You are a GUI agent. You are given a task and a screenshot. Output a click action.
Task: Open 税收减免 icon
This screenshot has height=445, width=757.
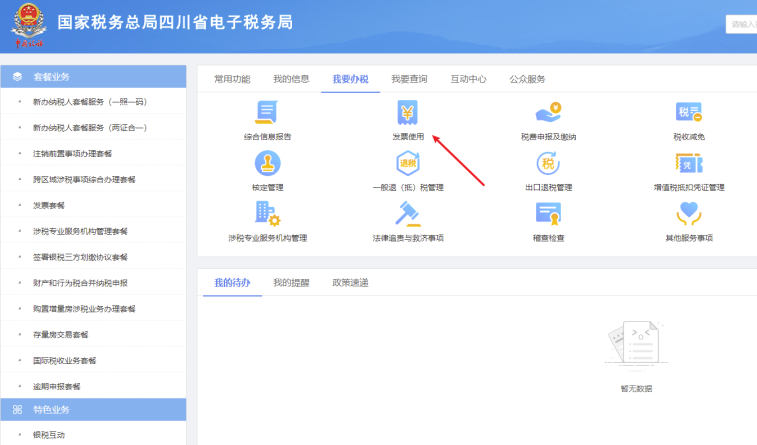click(x=689, y=112)
